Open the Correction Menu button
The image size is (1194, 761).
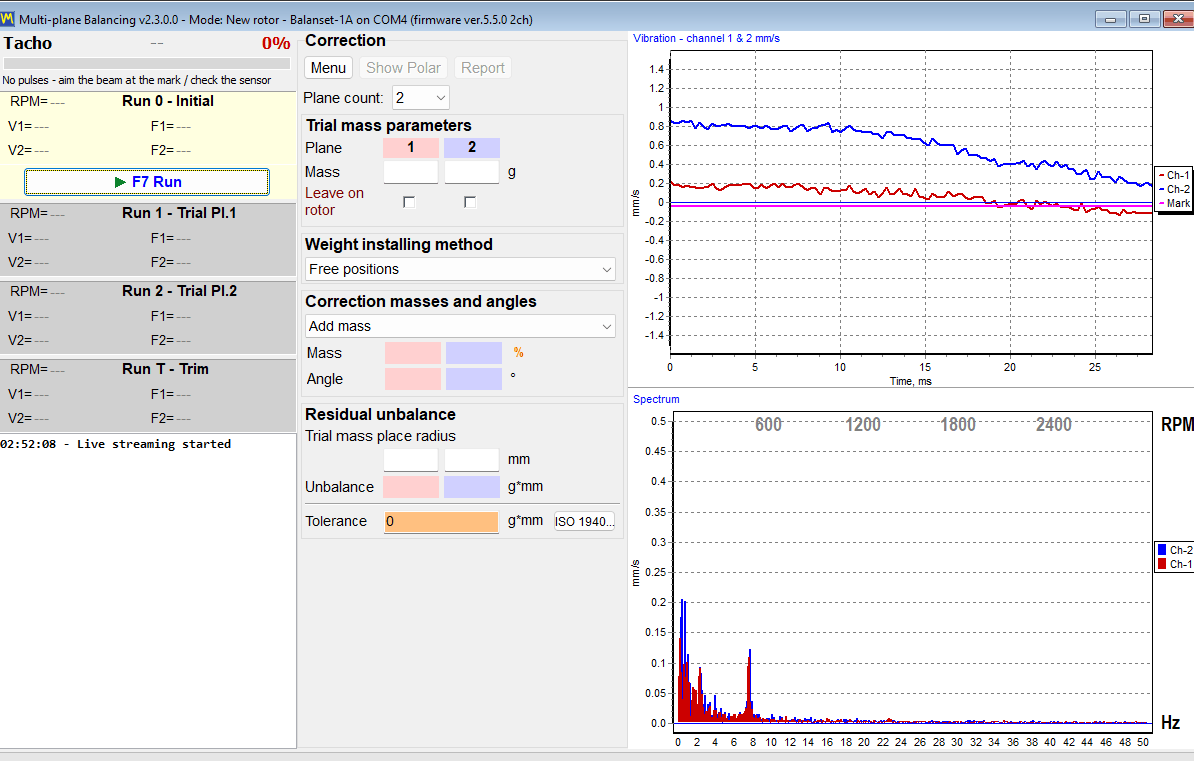(x=328, y=68)
